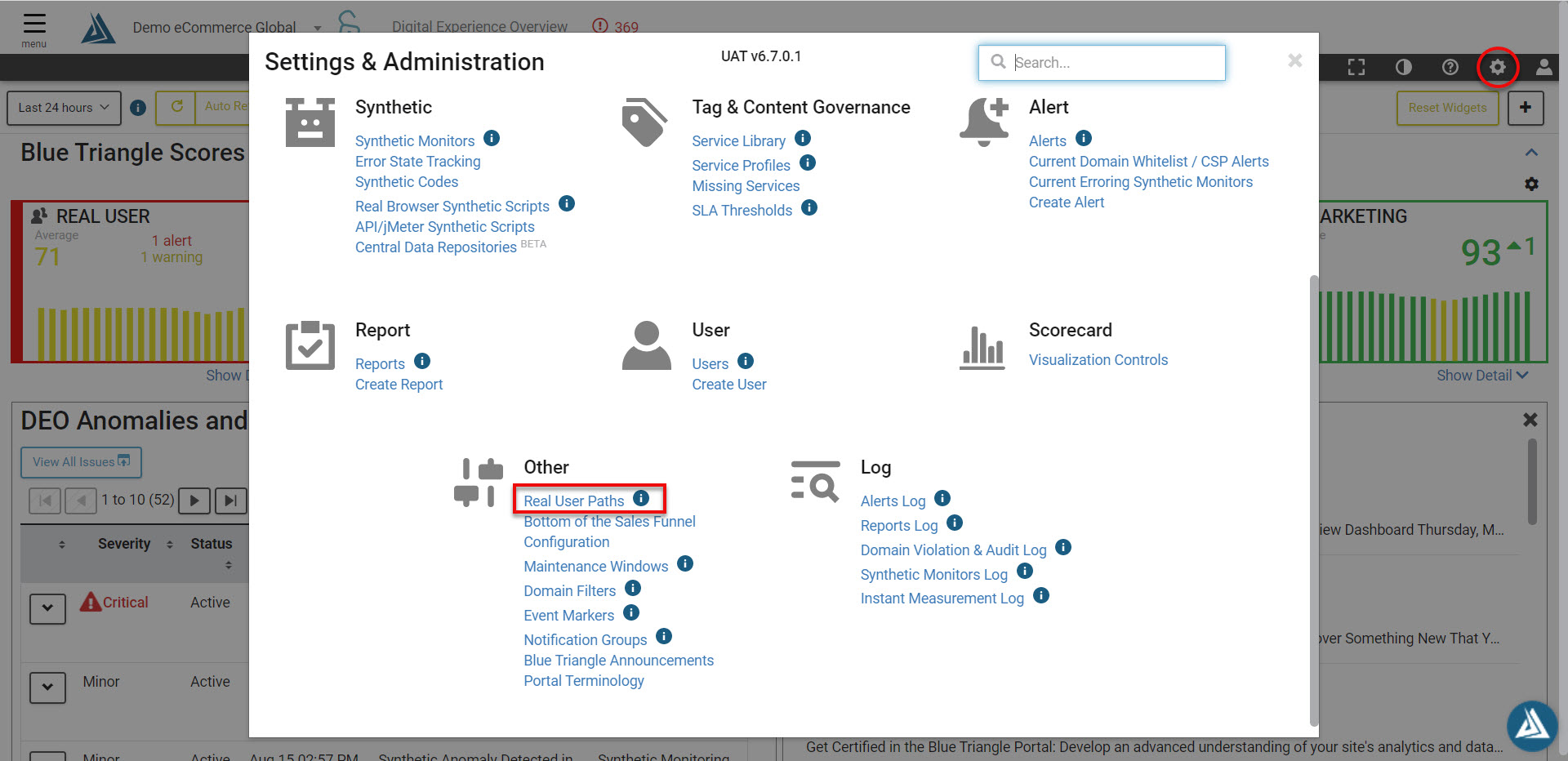Open scores widget gear settings
Screen dimensions: 1568x761
(1531, 185)
